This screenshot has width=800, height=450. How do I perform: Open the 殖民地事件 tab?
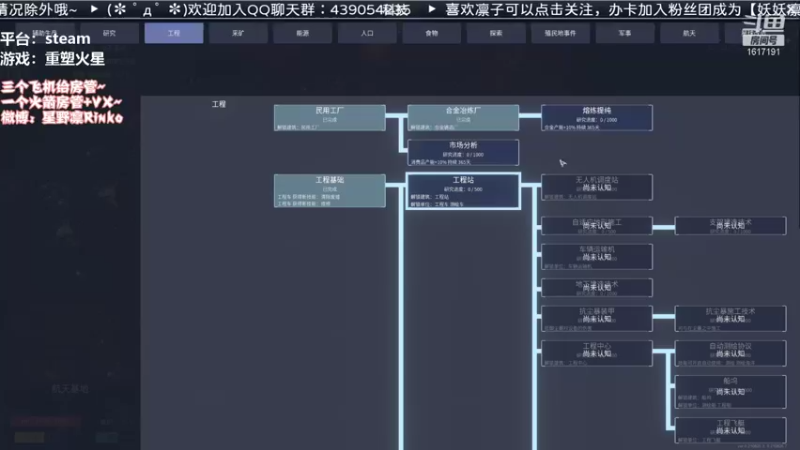click(x=560, y=33)
